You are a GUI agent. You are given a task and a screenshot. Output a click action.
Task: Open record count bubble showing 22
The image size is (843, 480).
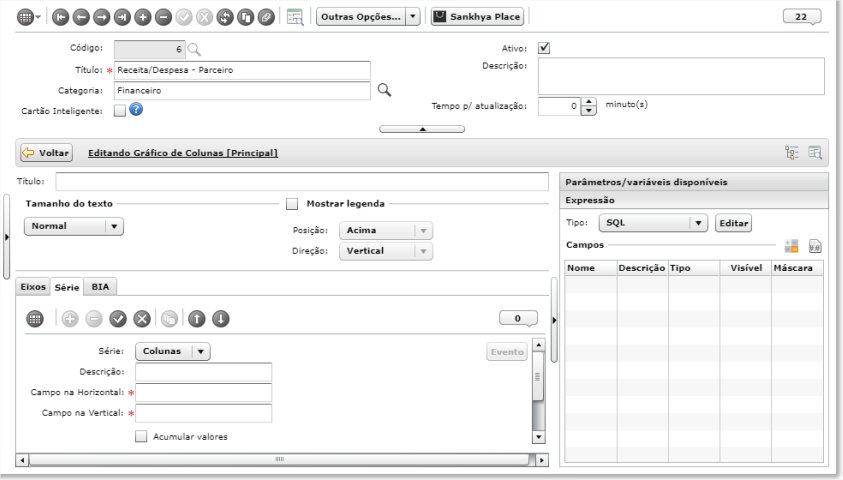(x=802, y=17)
